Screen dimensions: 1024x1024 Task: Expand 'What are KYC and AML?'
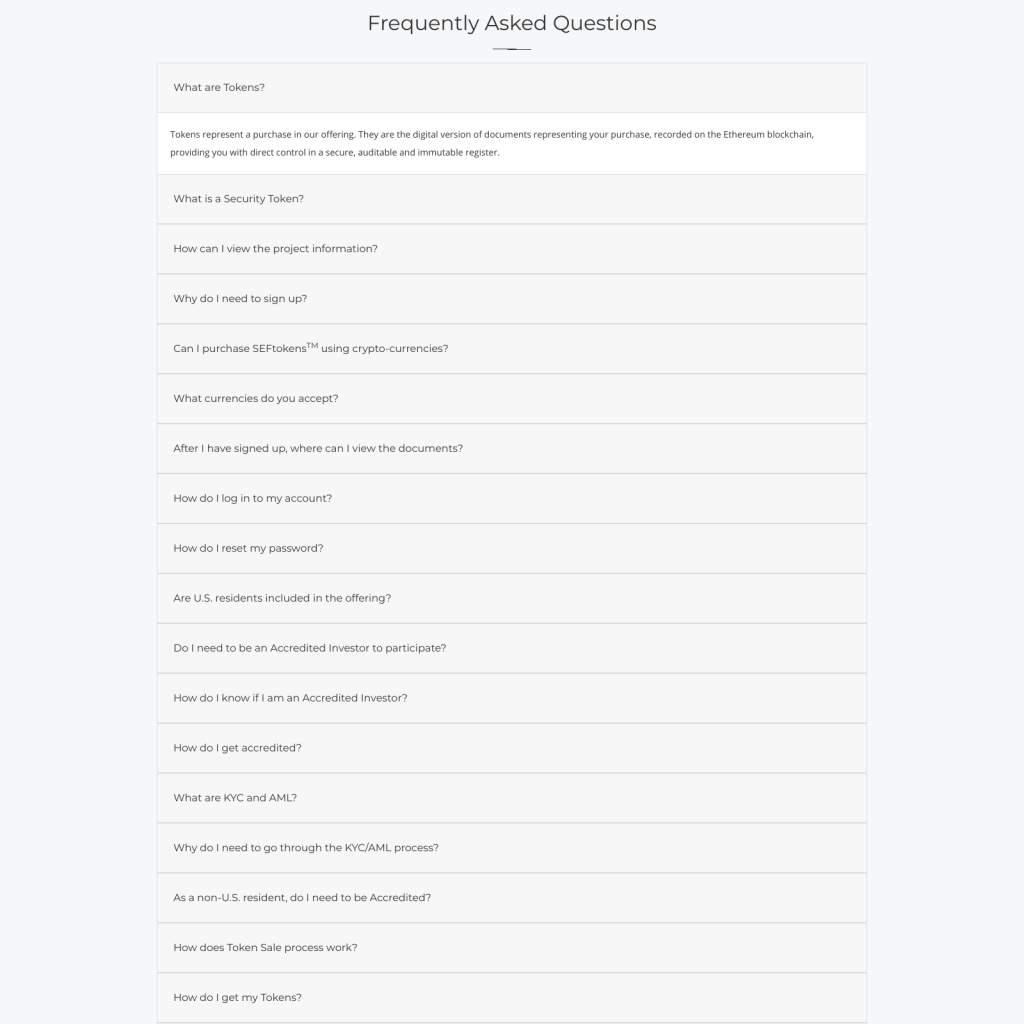[511, 799]
